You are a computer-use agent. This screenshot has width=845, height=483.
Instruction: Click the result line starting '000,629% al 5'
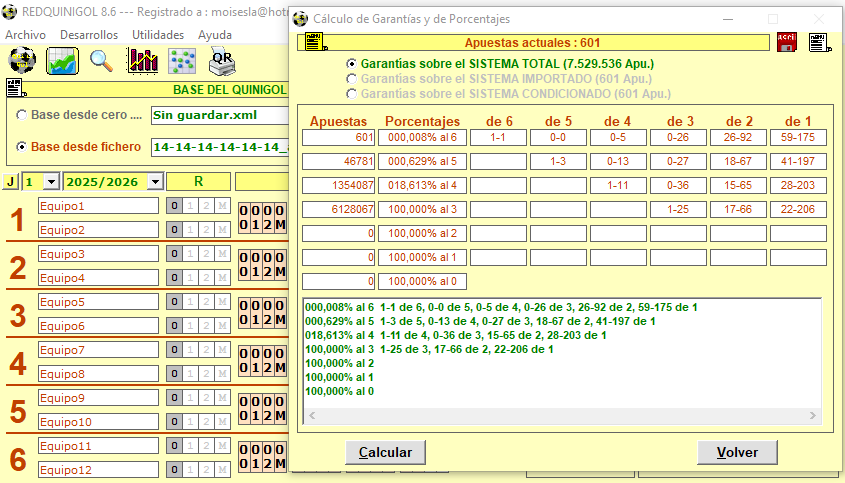481,321
